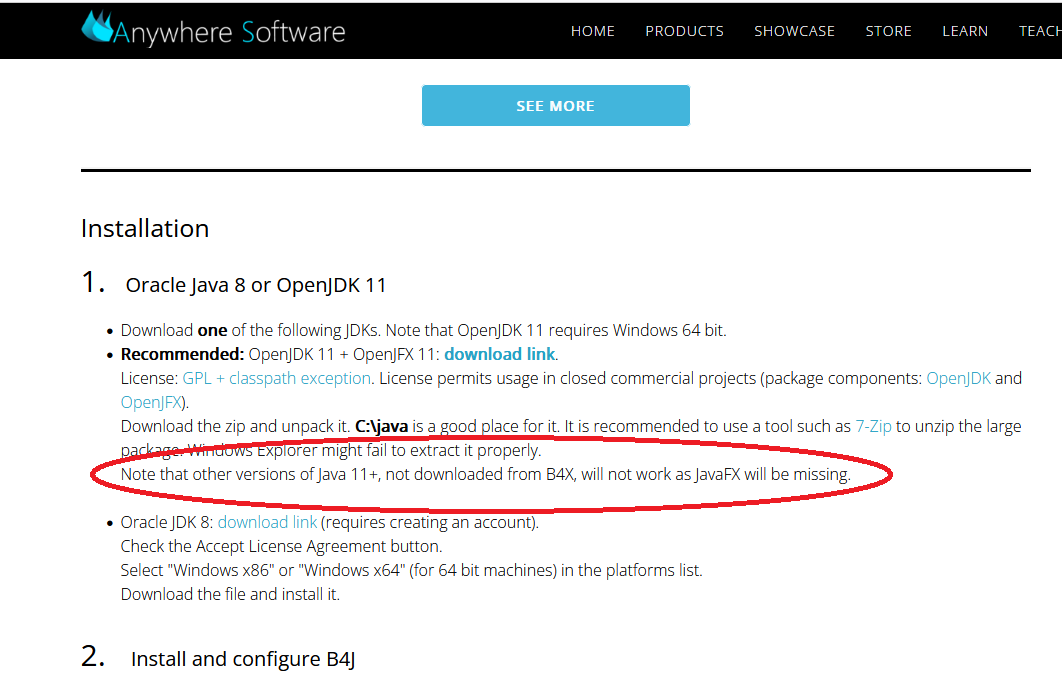Click the 'Select "Windows x86" or "Windows x64"' line

coord(412,571)
